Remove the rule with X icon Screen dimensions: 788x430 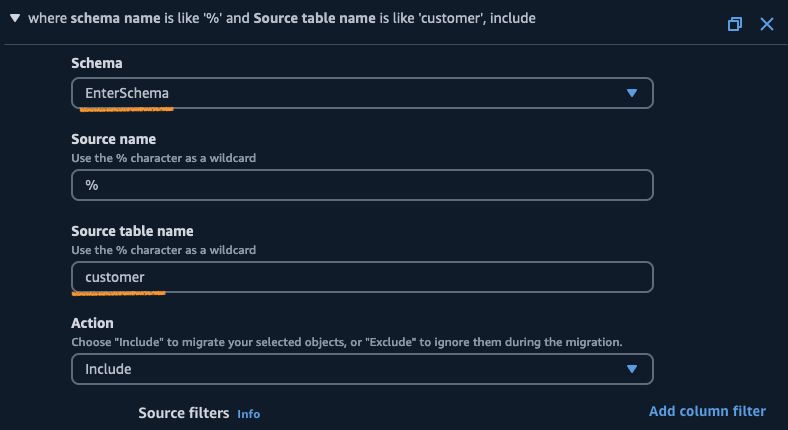767,23
